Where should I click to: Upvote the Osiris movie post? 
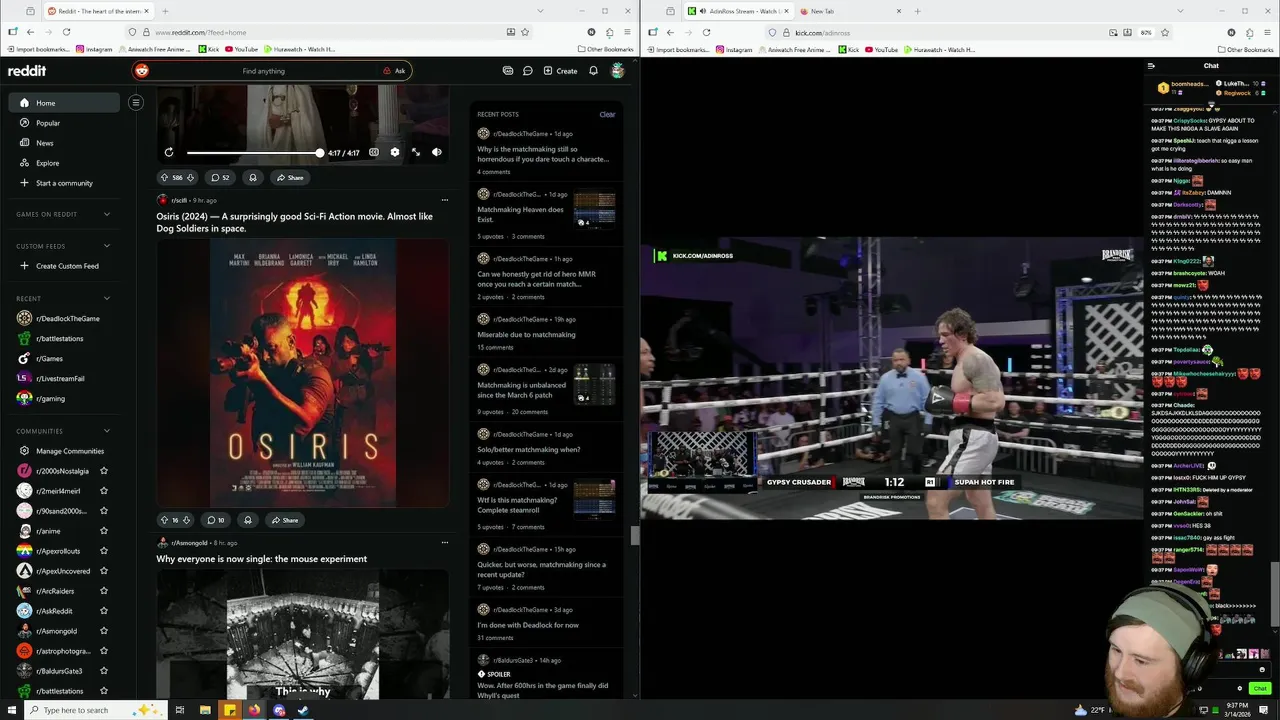coord(165,520)
